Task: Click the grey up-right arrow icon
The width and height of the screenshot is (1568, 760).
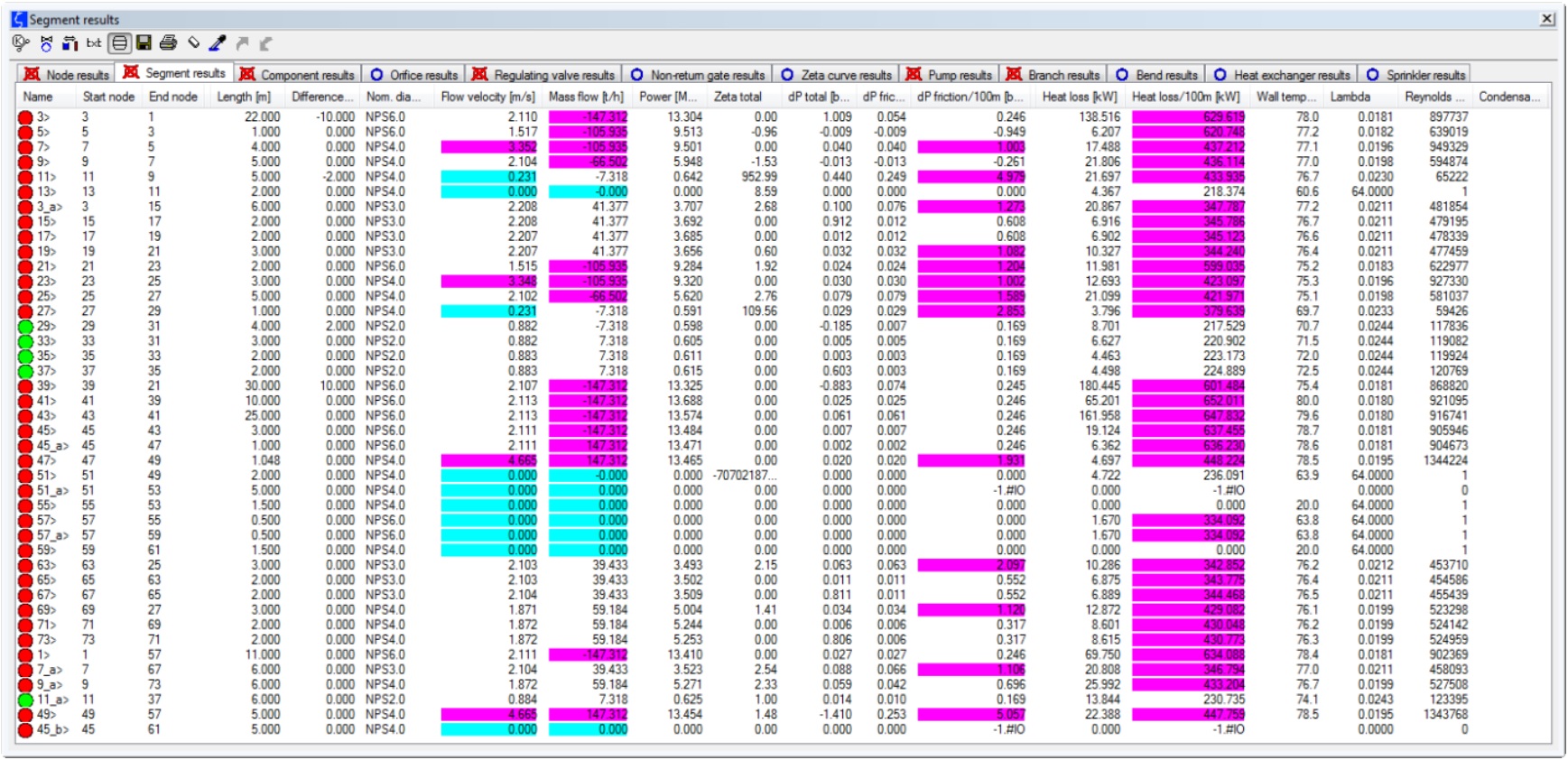Action: [242, 42]
